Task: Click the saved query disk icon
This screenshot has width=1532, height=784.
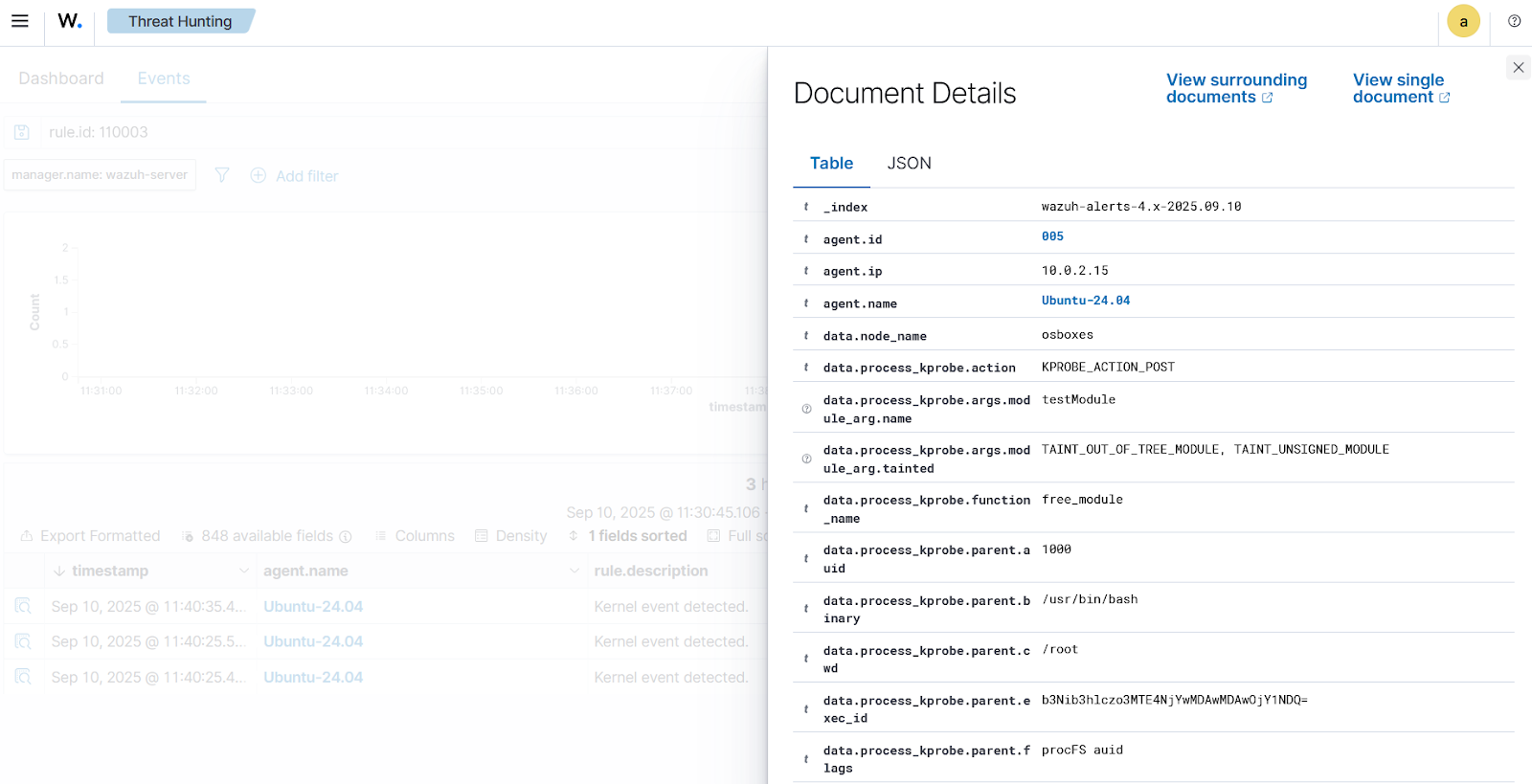Action: [22, 132]
